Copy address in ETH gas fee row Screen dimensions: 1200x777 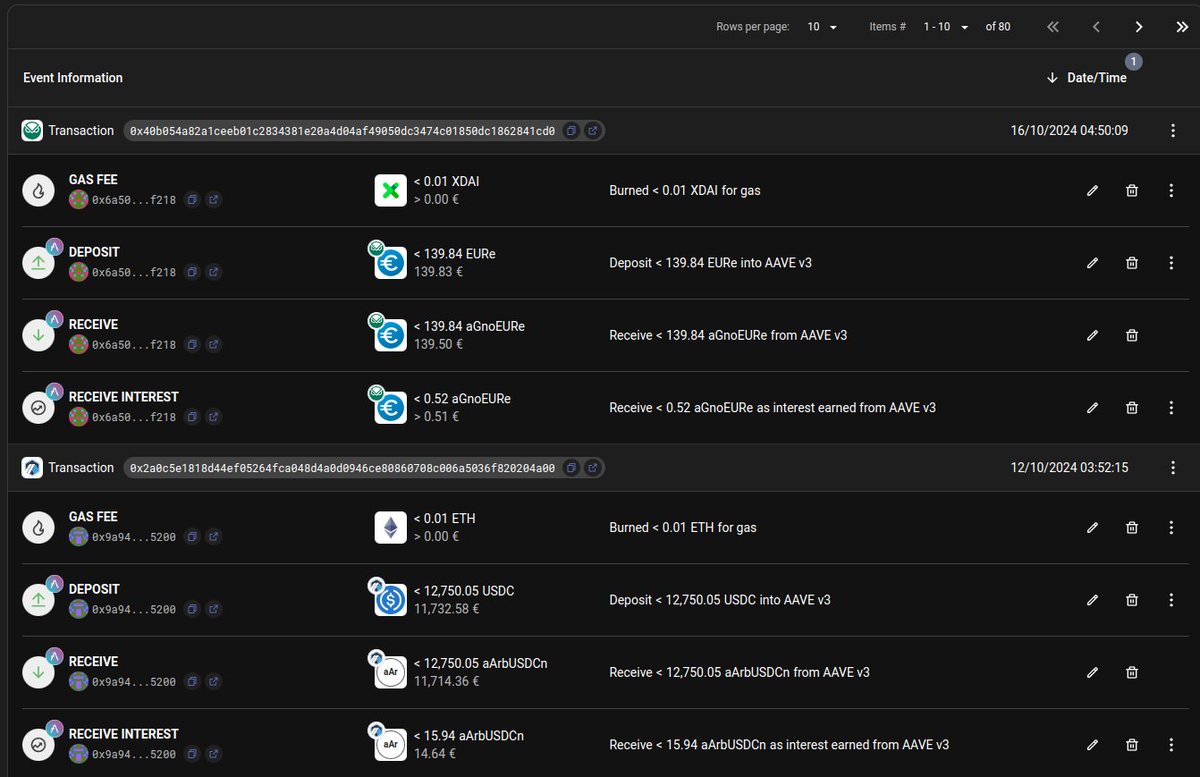point(193,537)
